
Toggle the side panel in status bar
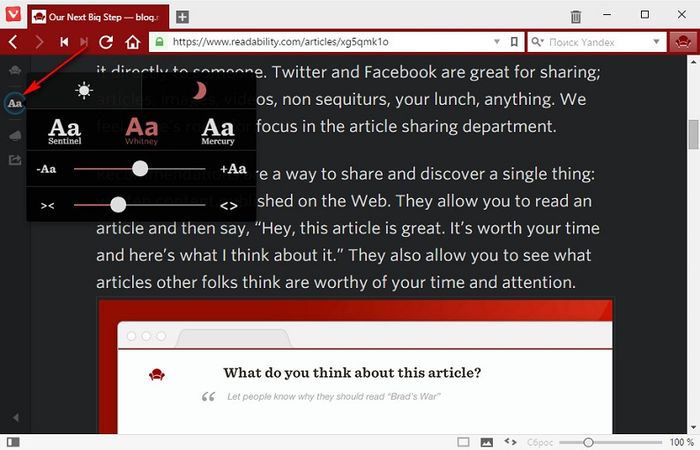(12, 441)
